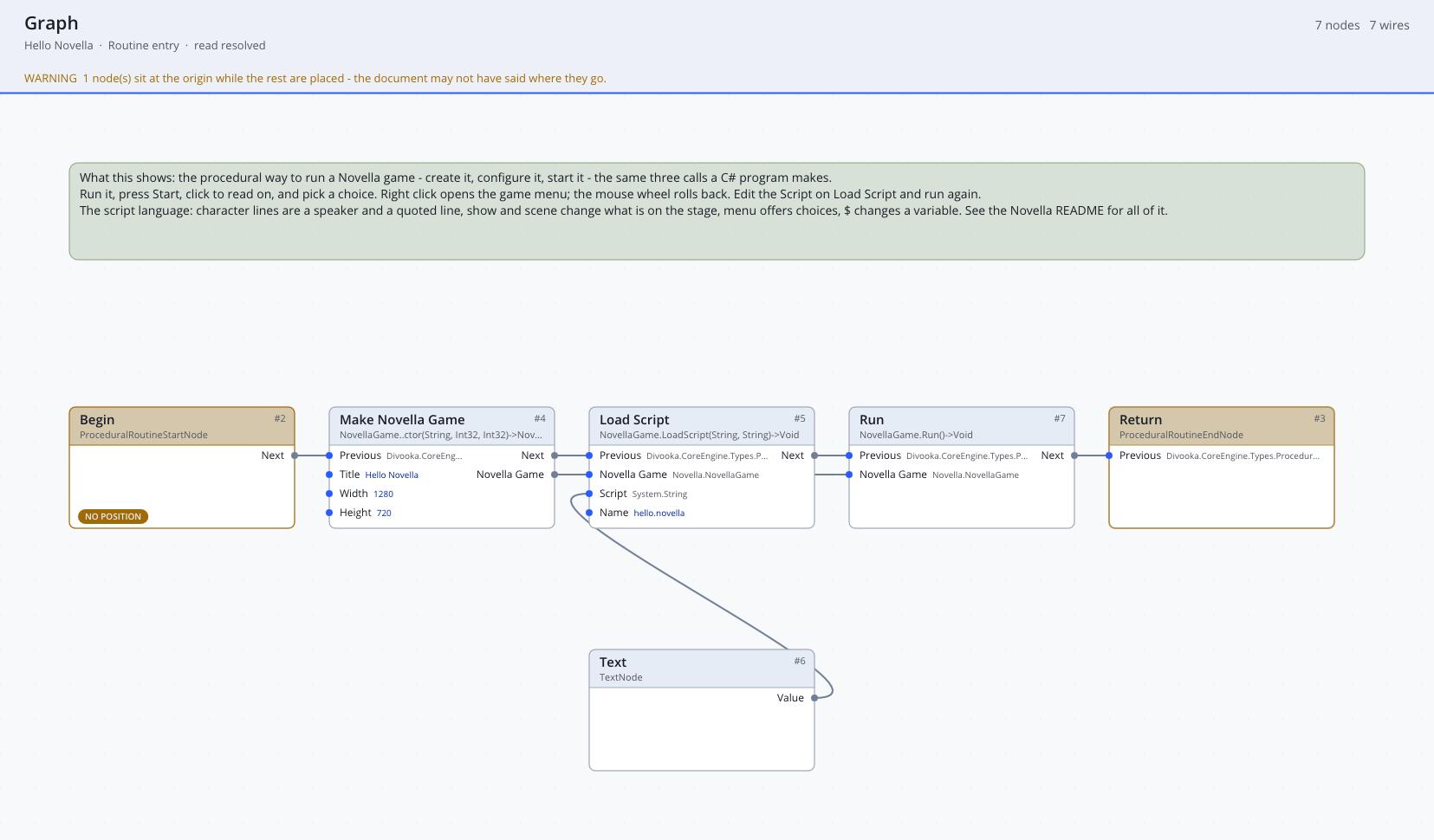Viewport: 1434px width, 840px height.
Task: Click the green comment box text
Action: coord(624,194)
